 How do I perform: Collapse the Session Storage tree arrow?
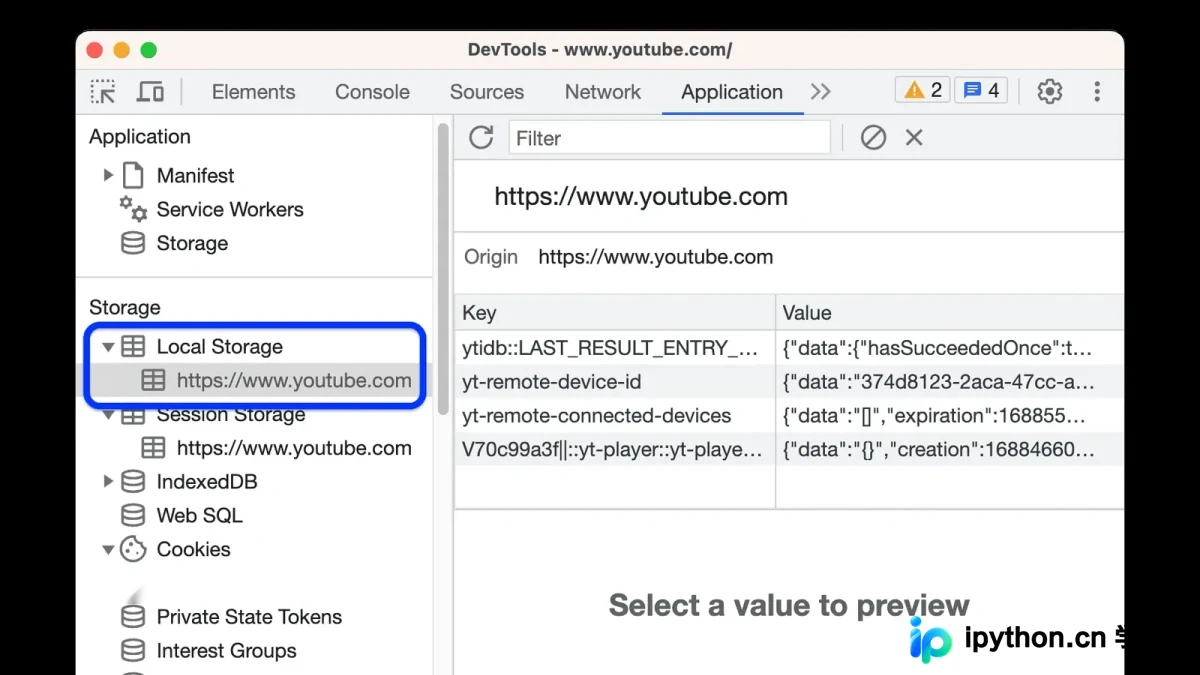coord(108,414)
